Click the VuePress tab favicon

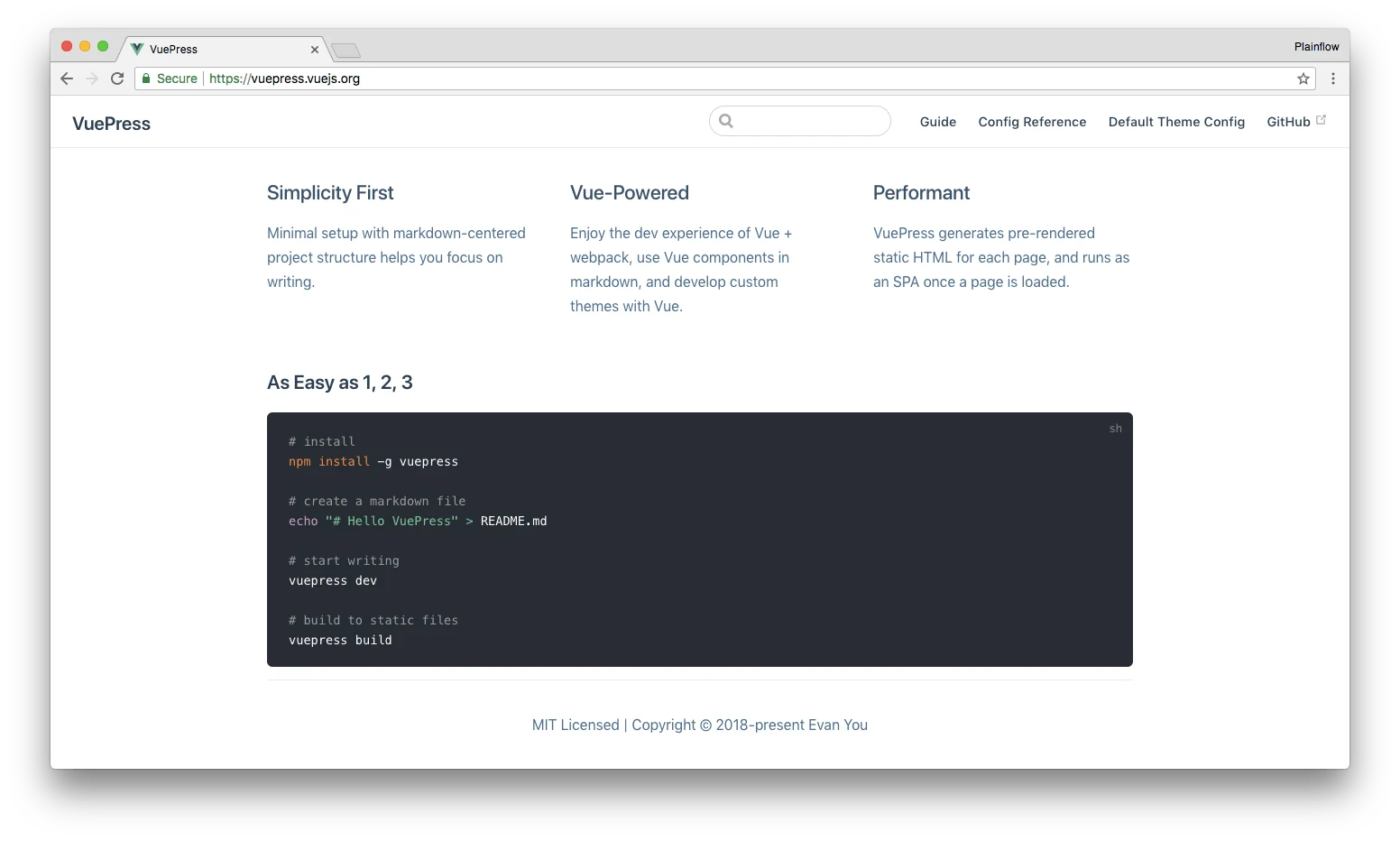tap(137, 49)
